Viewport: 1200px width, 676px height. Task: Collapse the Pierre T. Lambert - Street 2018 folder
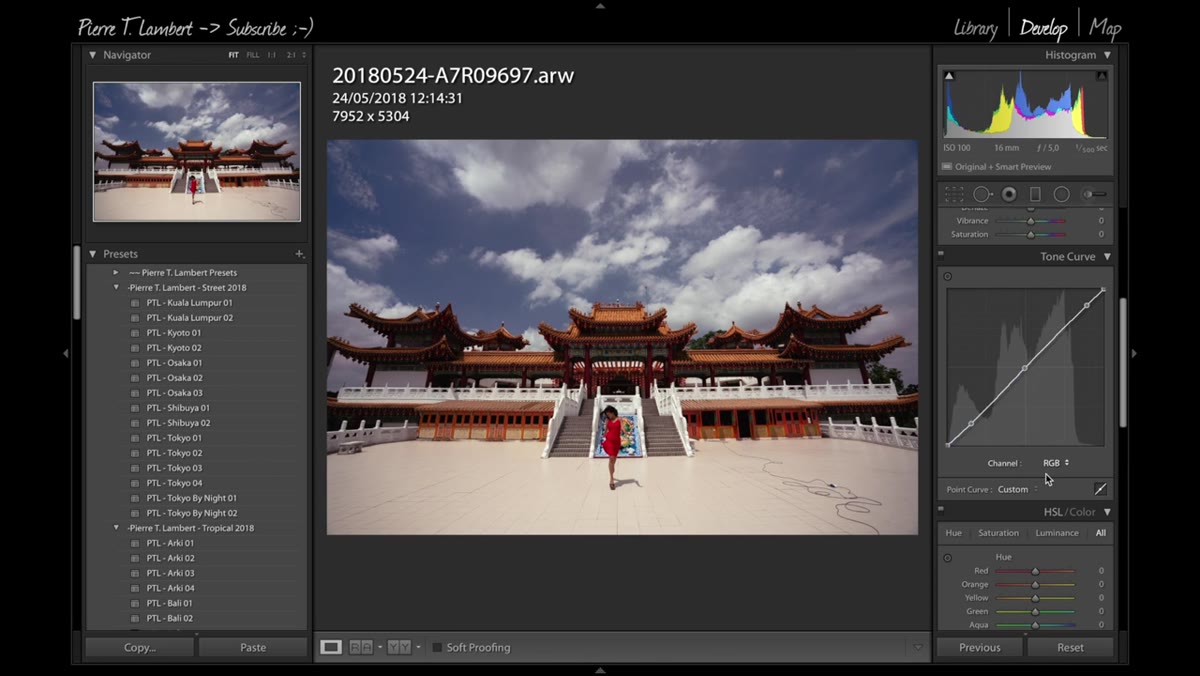(116, 288)
